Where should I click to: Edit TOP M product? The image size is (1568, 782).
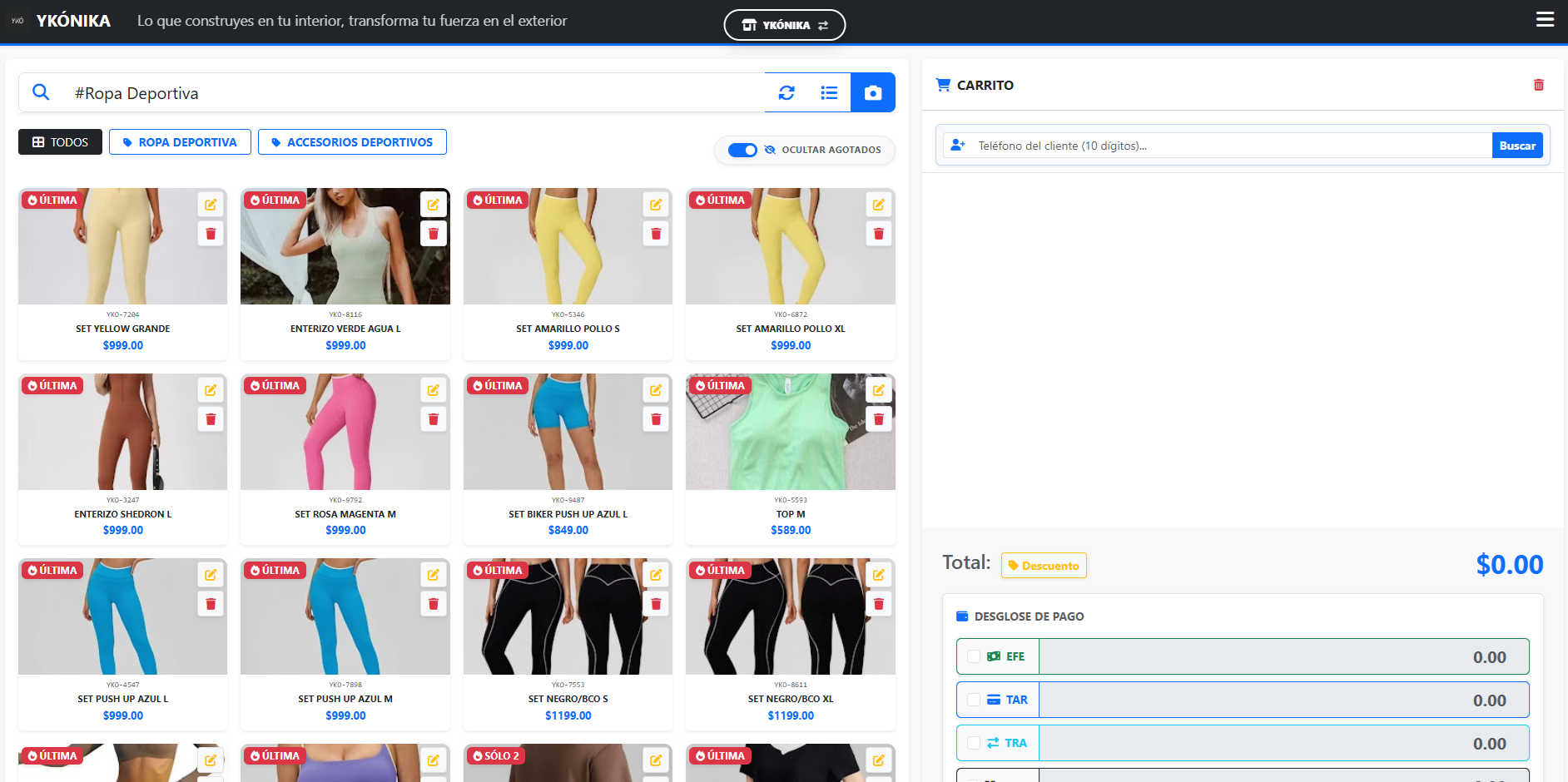(879, 390)
